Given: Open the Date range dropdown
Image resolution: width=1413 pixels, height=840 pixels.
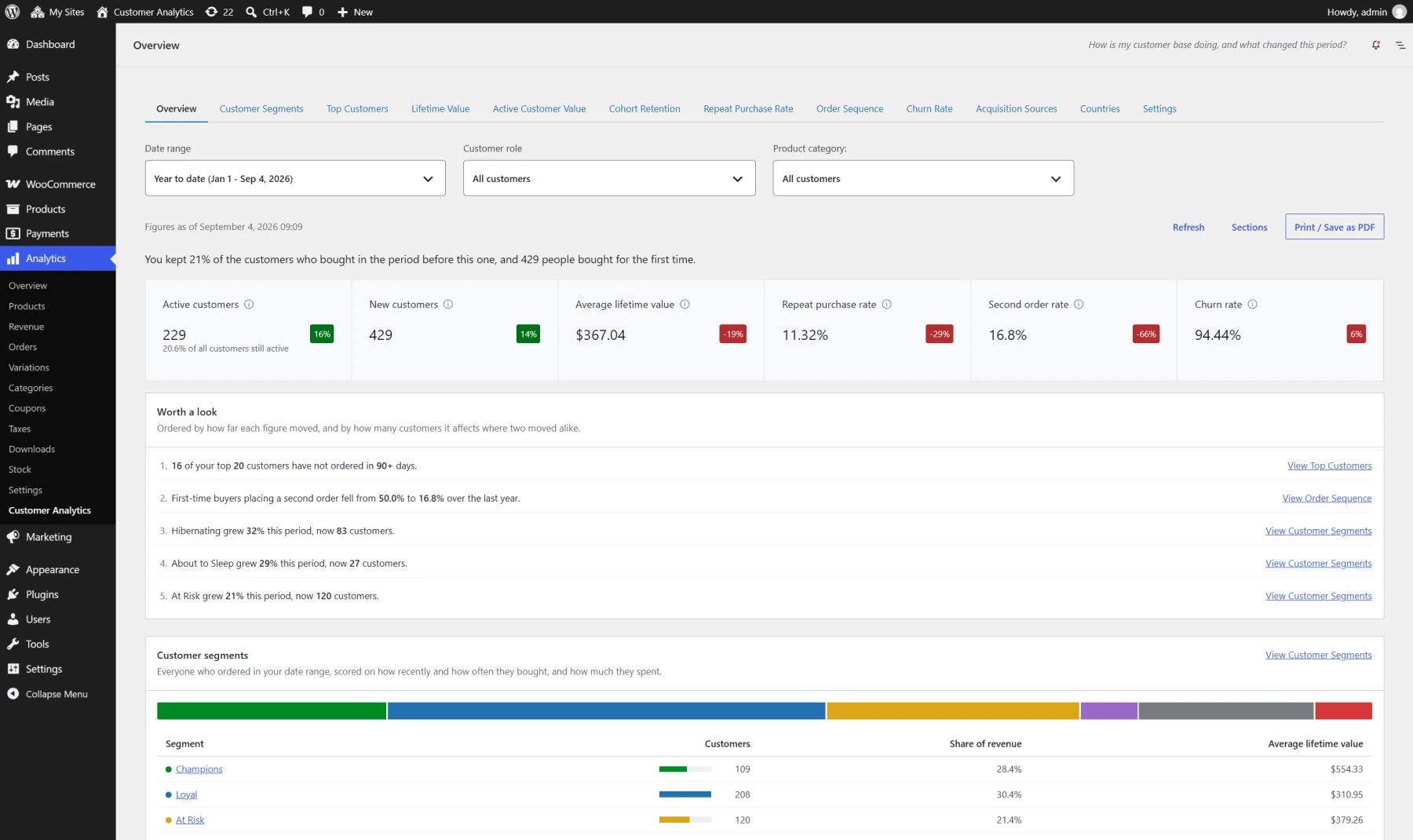Looking at the screenshot, I should [295, 178].
